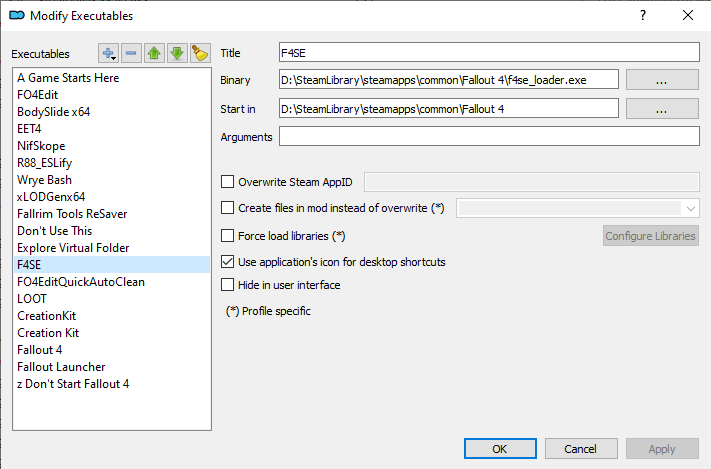
Task: Select NifSkope in the list
Action: [x=112, y=146]
